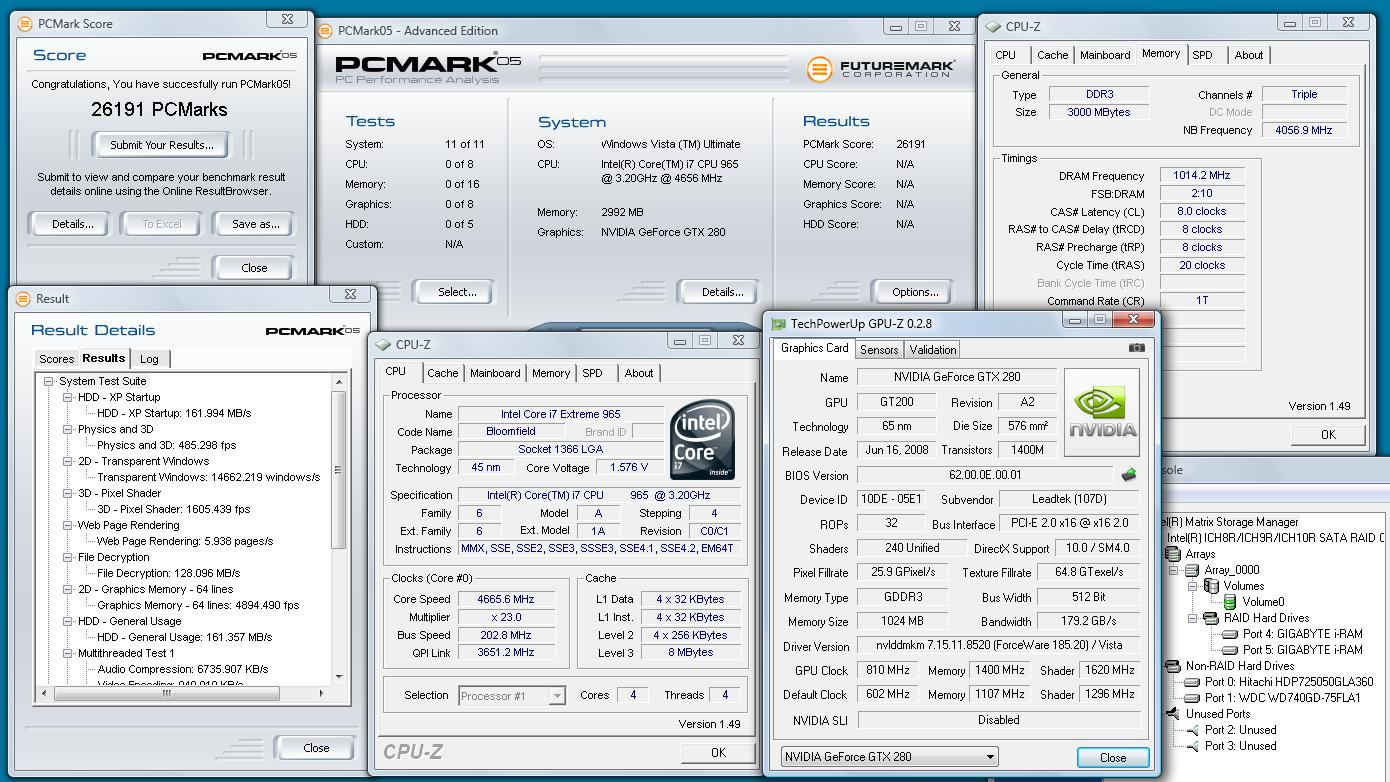Collapse the System Test Suite node

[48, 381]
